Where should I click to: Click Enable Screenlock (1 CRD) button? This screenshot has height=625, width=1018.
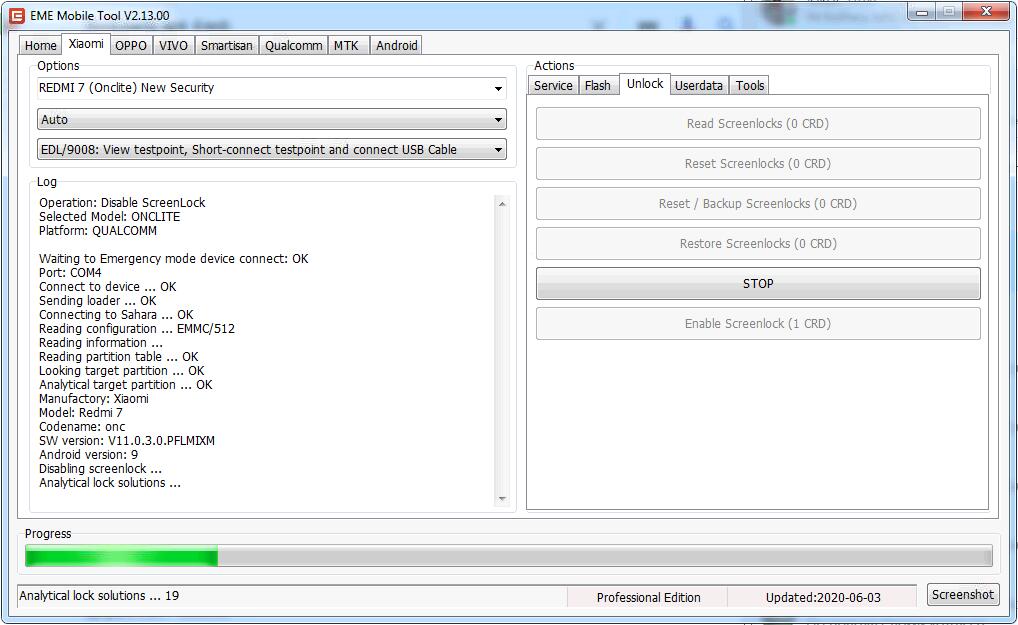758,323
